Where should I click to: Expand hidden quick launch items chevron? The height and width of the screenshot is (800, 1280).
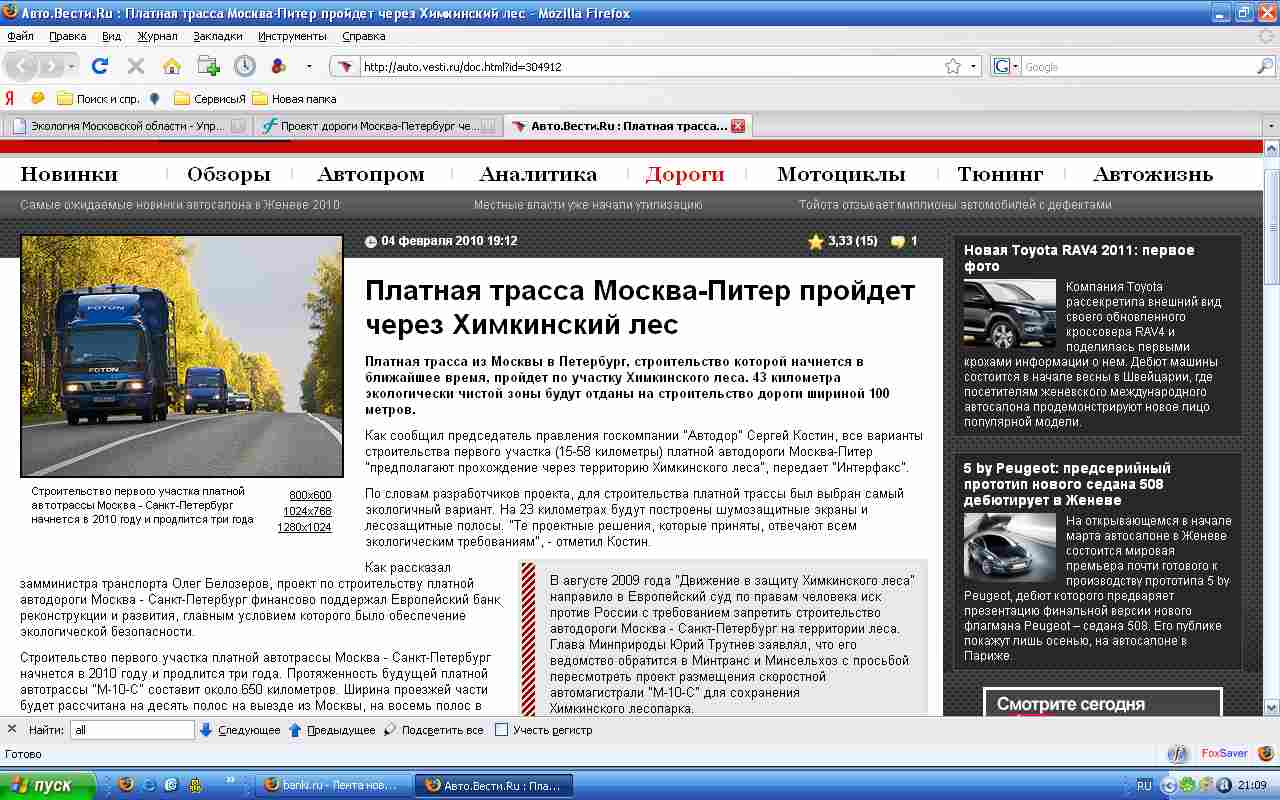pyautogui.click(x=232, y=779)
